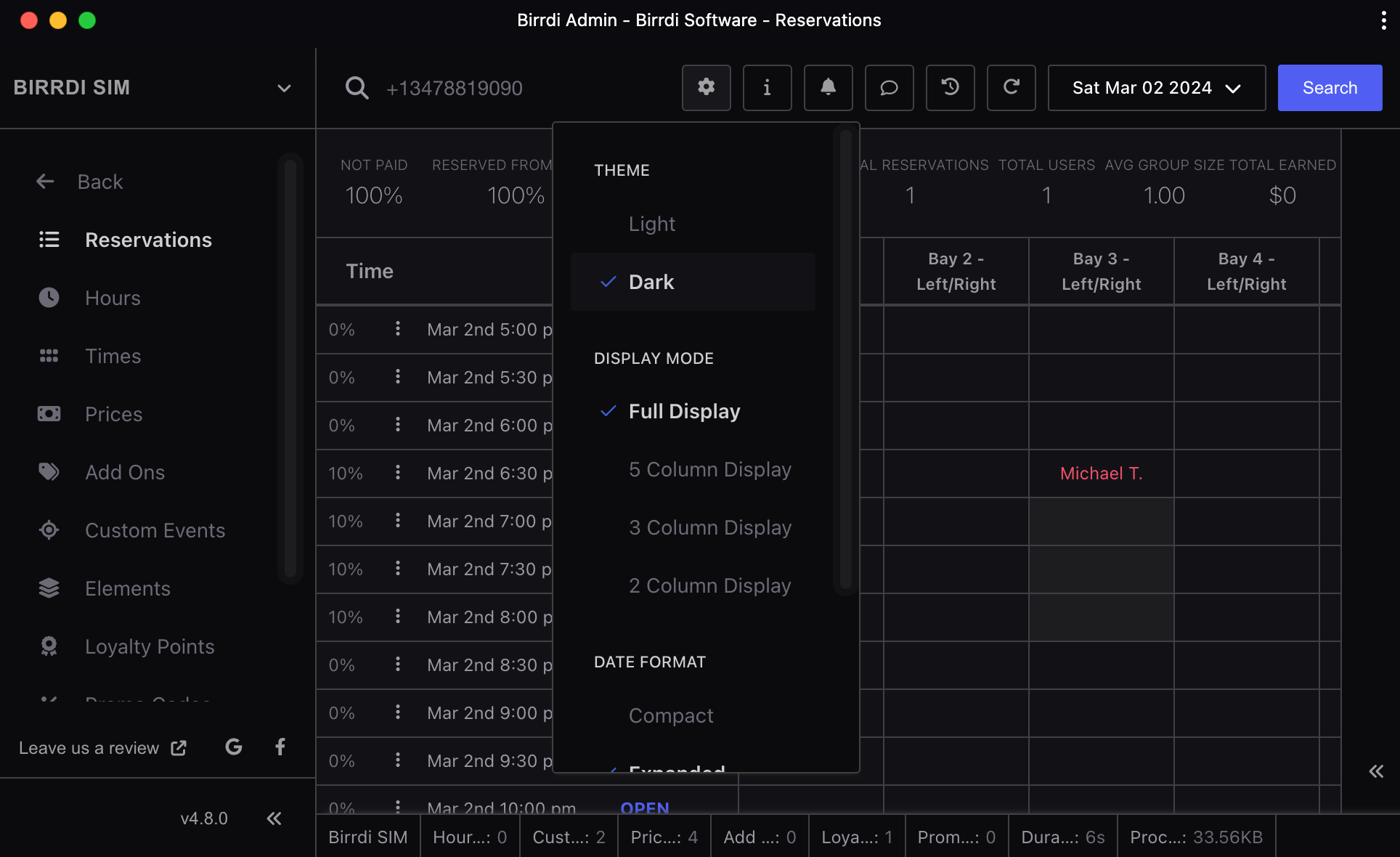The height and width of the screenshot is (857, 1400).
Task: Open Times in the sidebar
Action: click(89, 356)
